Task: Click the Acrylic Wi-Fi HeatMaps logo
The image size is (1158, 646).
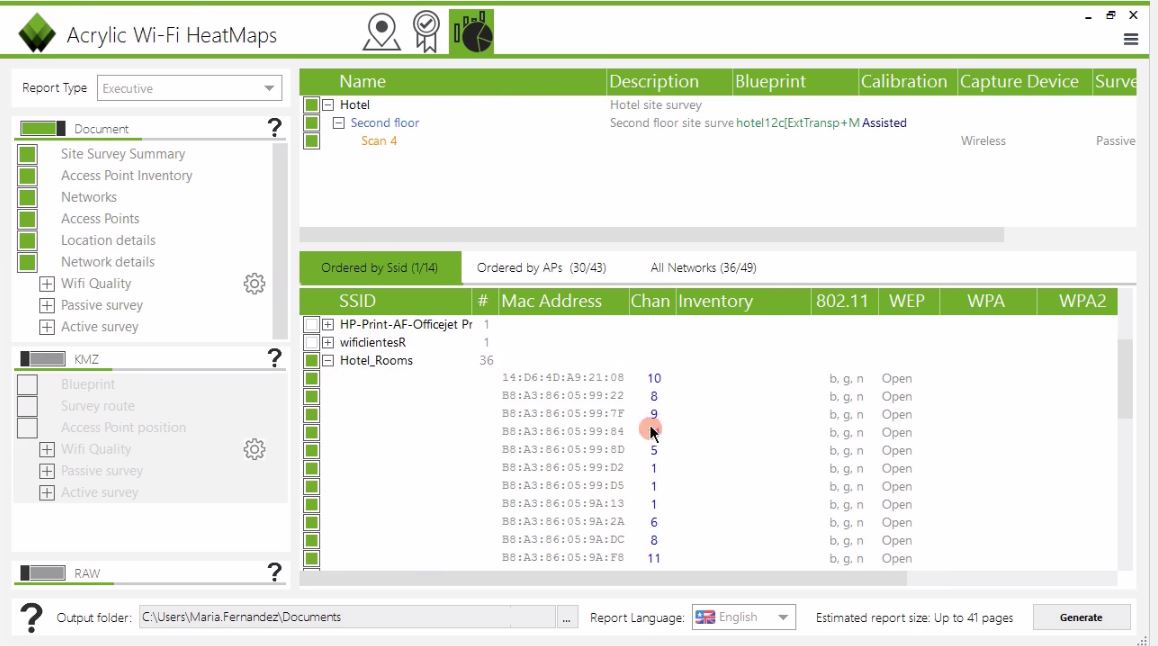Action: tap(37, 33)
